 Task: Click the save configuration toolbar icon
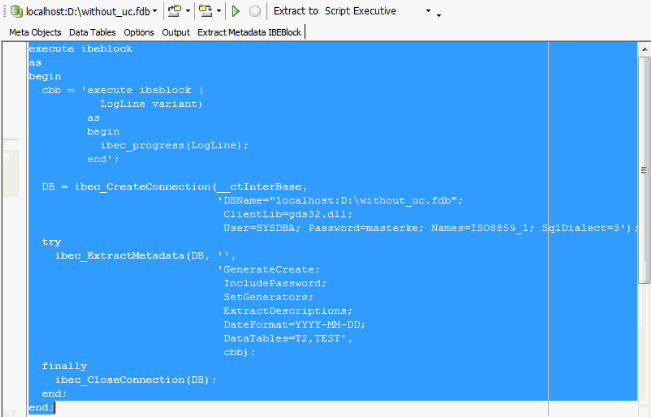206,11
